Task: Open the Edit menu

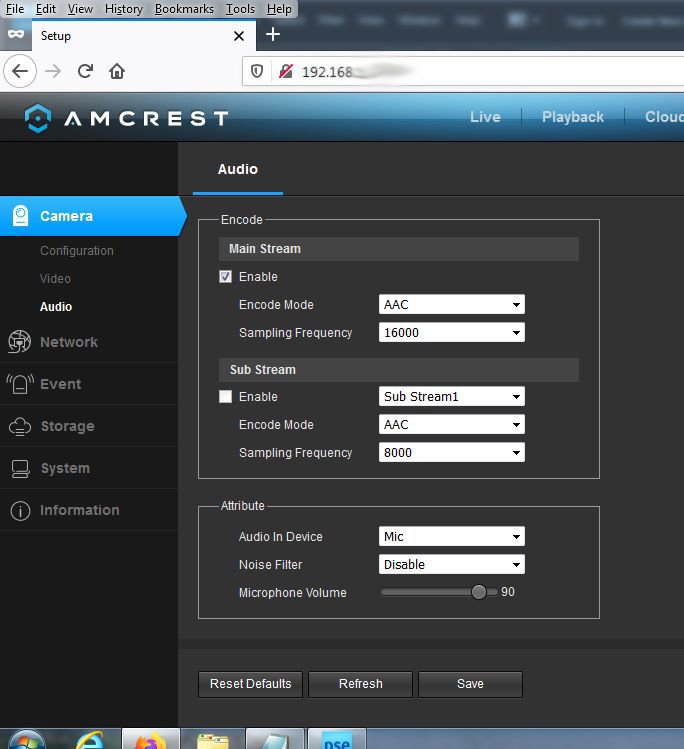Action: 45,9
